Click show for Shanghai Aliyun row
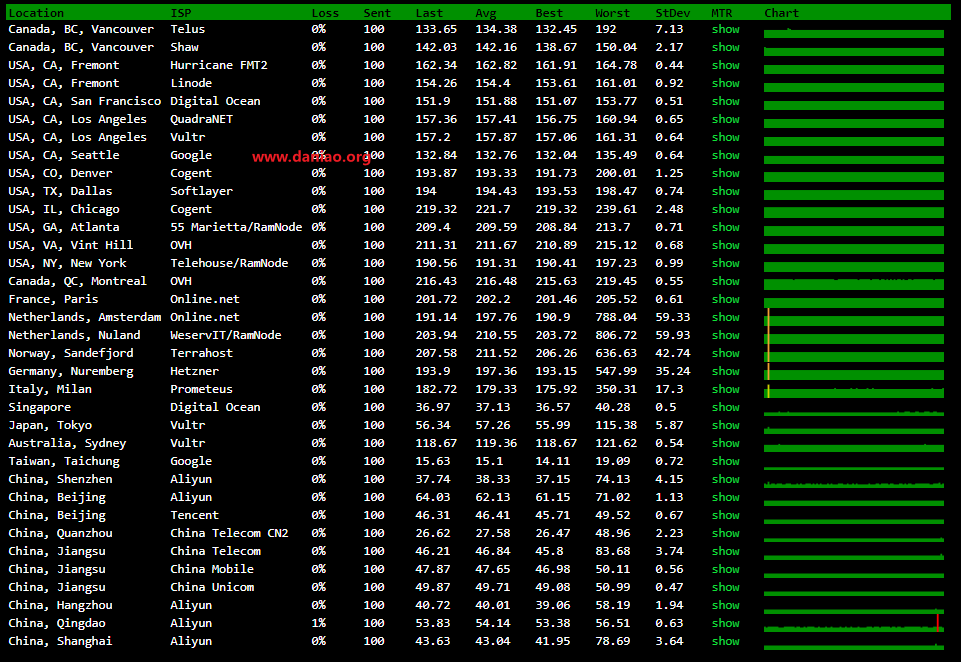The width and height of the screenshot is (961, 662). coord(725,642)
